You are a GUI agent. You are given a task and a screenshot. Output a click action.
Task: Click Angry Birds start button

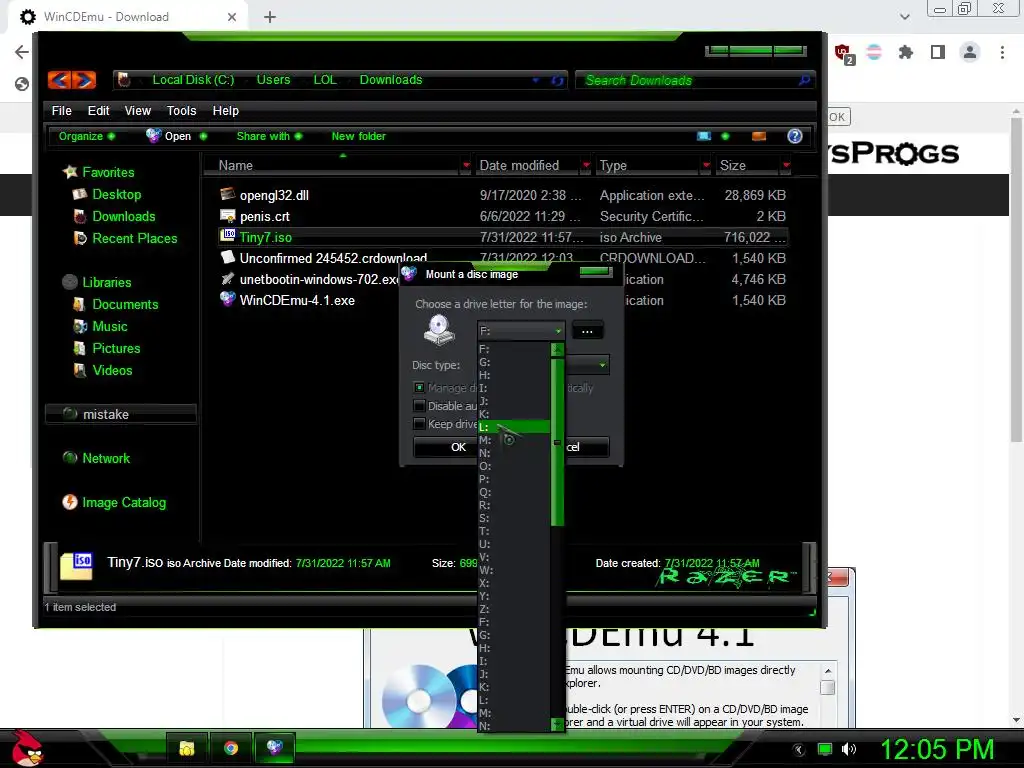pyautogui.click(x=26, y=748)
